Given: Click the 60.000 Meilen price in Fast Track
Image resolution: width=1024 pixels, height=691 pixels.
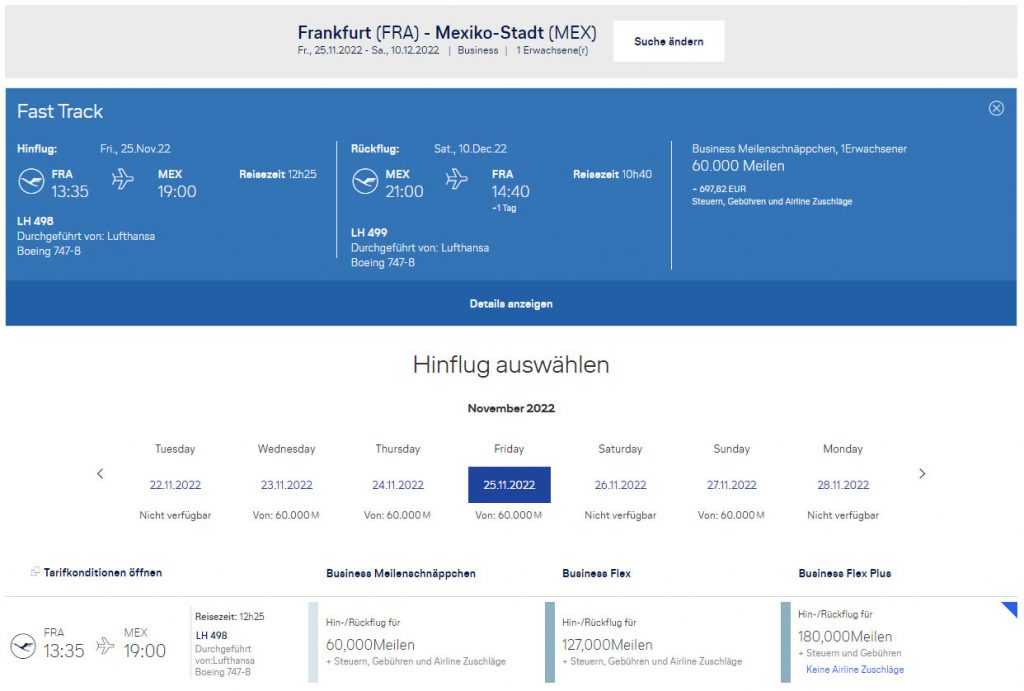Looking at the screenshot, I should pyautogui.click(x=738, y=166).
